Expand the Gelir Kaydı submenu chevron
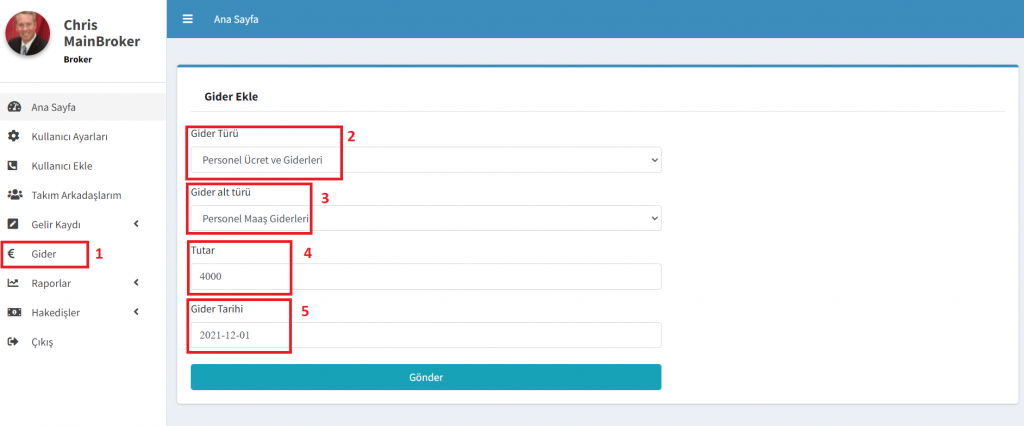The height and width of the screenshot is (426, 1024). coord(135,224)
